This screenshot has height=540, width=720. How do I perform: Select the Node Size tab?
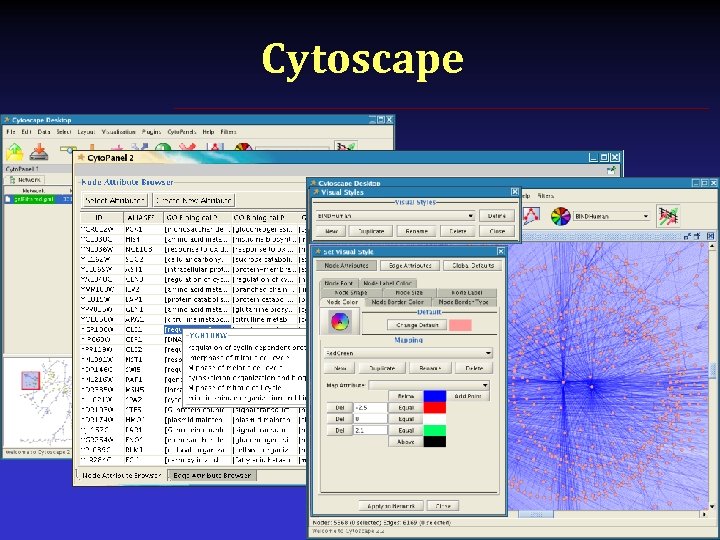point(409,292)
